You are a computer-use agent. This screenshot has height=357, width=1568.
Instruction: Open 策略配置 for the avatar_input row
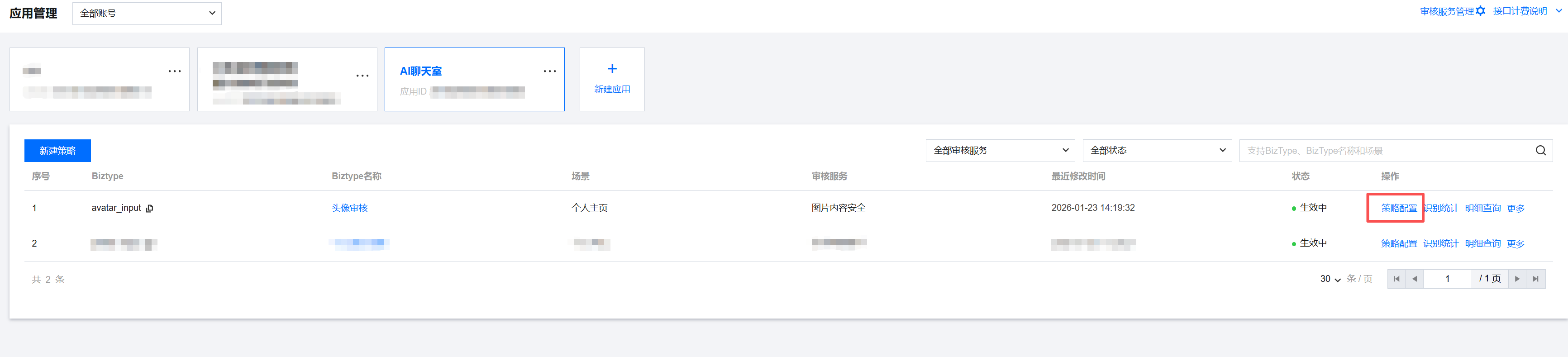tap(1398, 208)
